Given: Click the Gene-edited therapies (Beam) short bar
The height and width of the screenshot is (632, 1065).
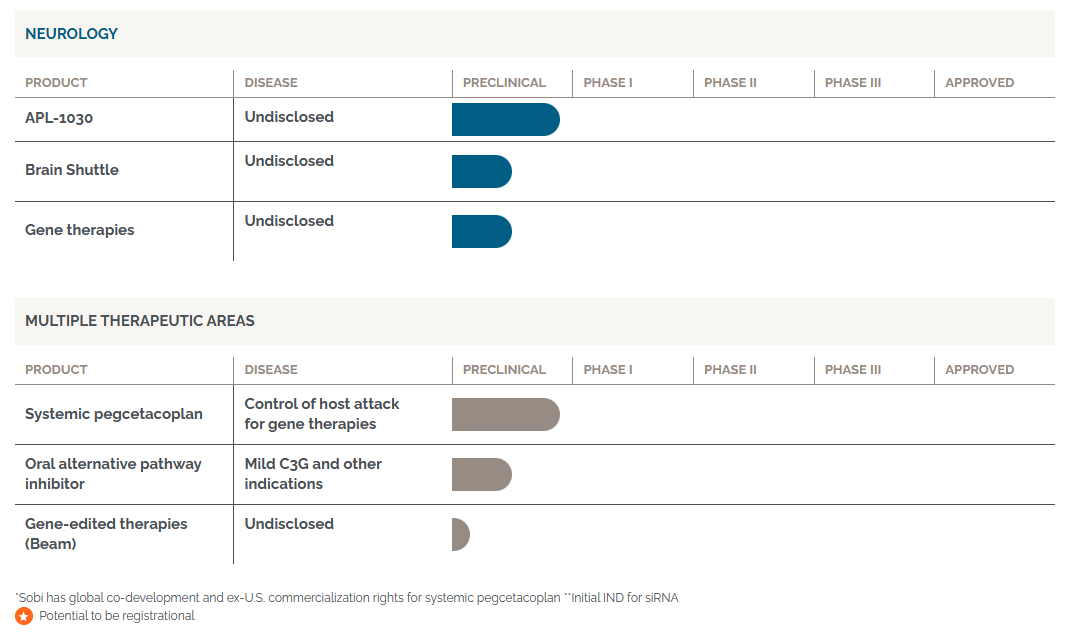Looking at the screenshot, I should click(x=460, y=534).
